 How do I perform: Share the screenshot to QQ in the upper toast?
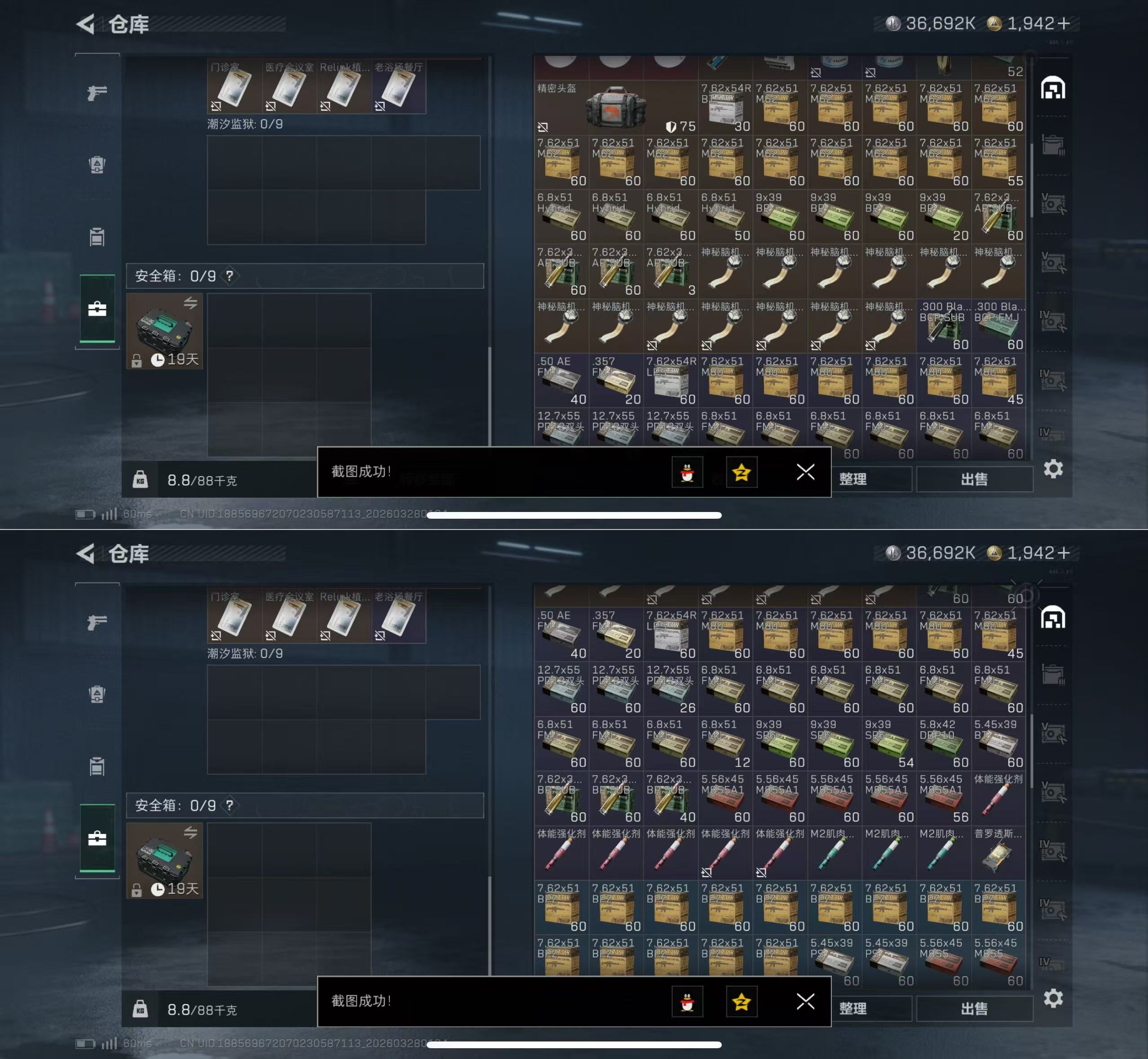coord(687,472)
